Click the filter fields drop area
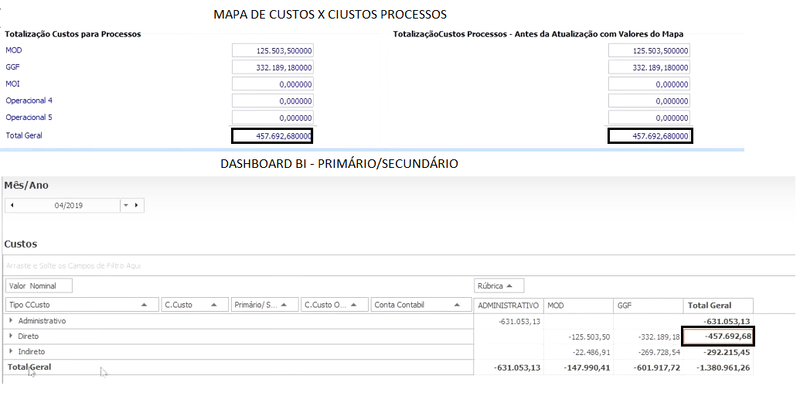The height and width of the screenshot is (410, 800). click(x=398, y=266)
